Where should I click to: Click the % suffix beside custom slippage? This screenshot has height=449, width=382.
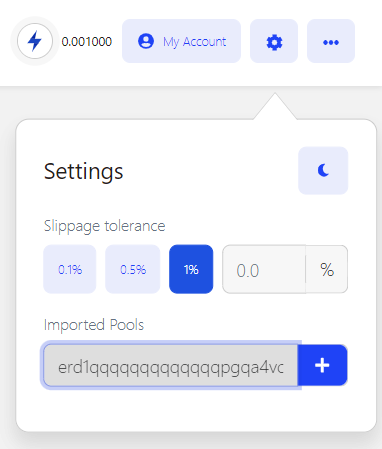(327, 269)
